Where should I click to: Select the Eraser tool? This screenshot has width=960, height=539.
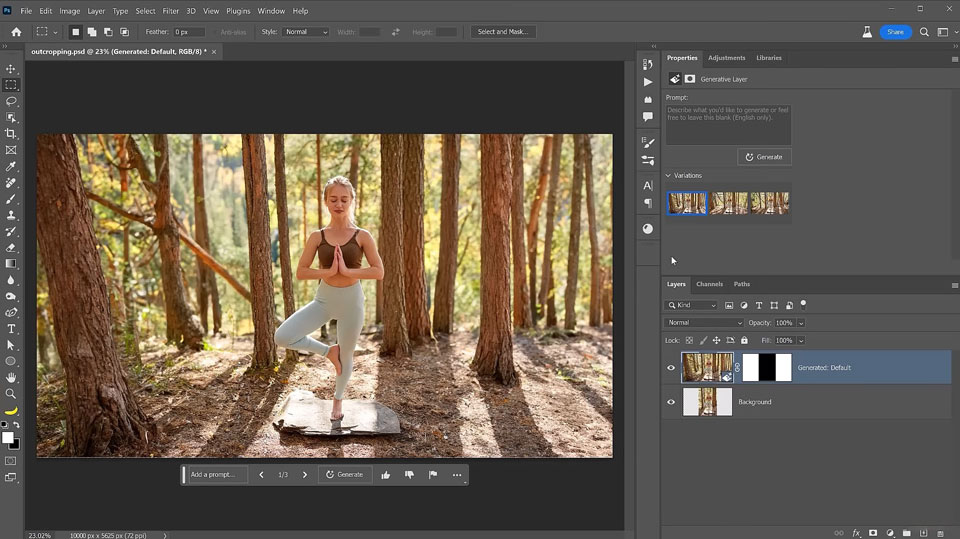pyautogui.click(x=10, y=247)
